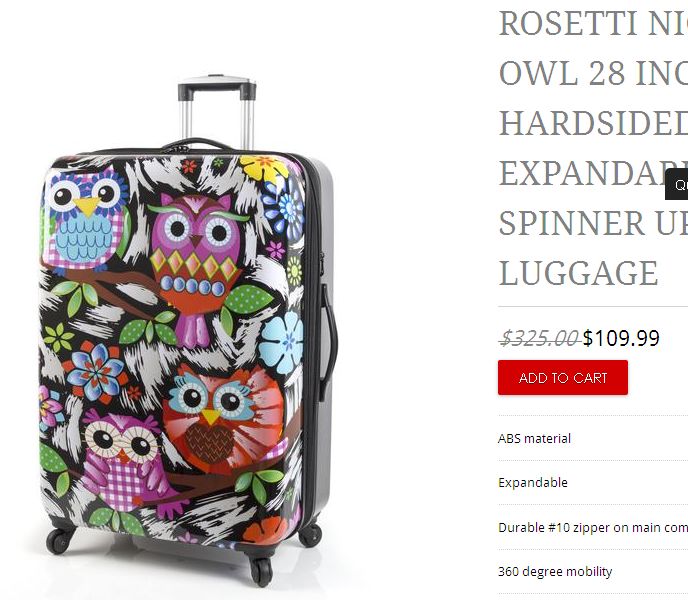Click the HARDSIDED title line

[593, 123]
